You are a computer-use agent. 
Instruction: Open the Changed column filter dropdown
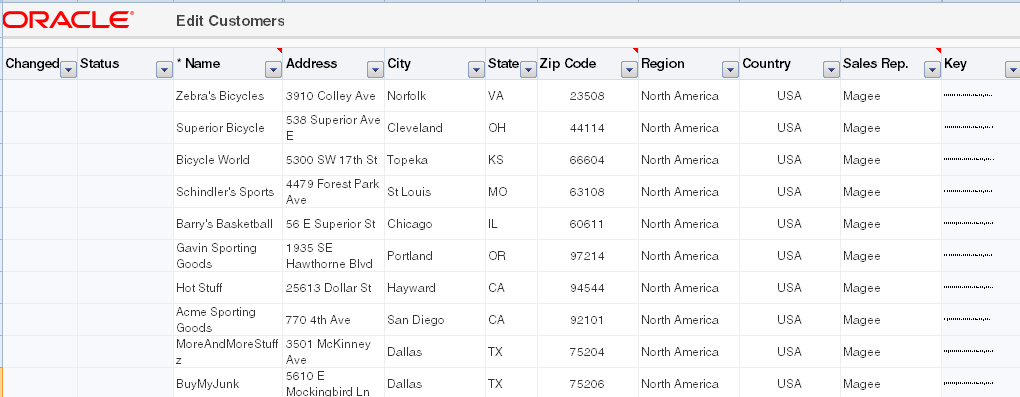[68, 69]
